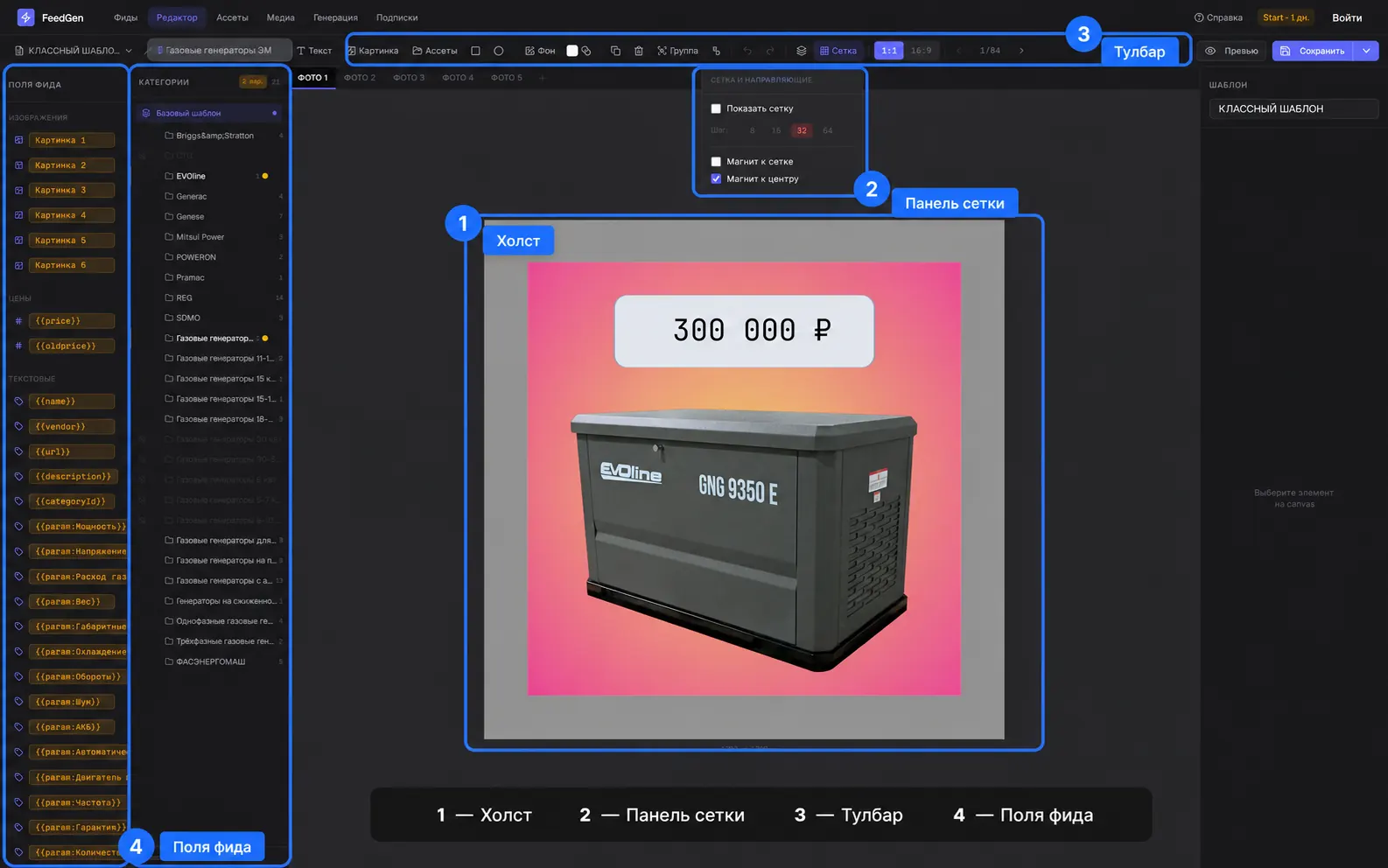The width and height of the screenshot is (1388, 868).
Task: Click folder icon of Pramac category
Action: point(169,277)
